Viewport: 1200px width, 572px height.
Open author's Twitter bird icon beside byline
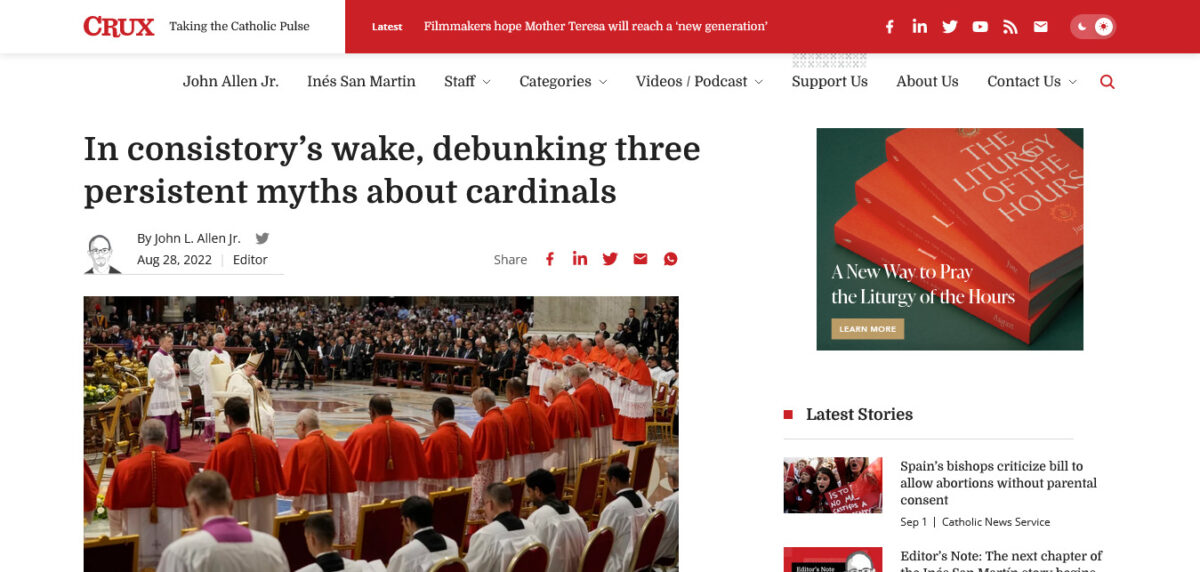262,238
